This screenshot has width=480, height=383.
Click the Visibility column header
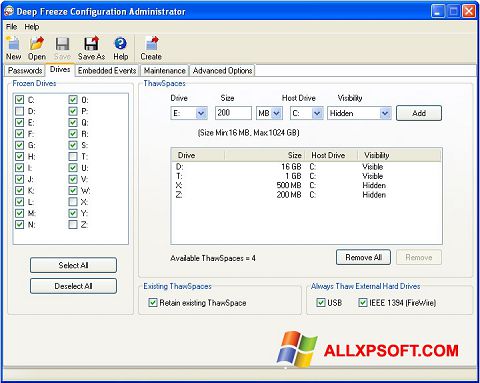click(x=400, y=155)
